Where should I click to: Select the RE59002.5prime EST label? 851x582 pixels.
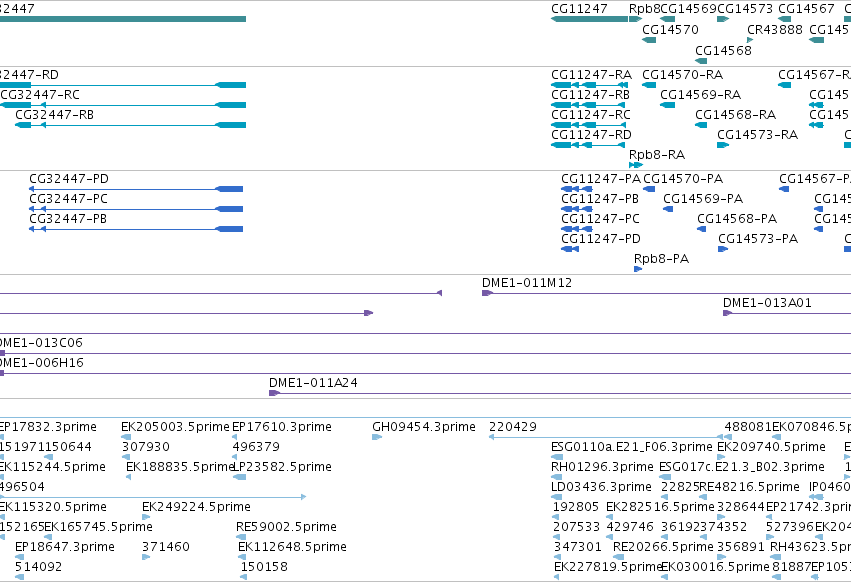(x=287, y=527)
